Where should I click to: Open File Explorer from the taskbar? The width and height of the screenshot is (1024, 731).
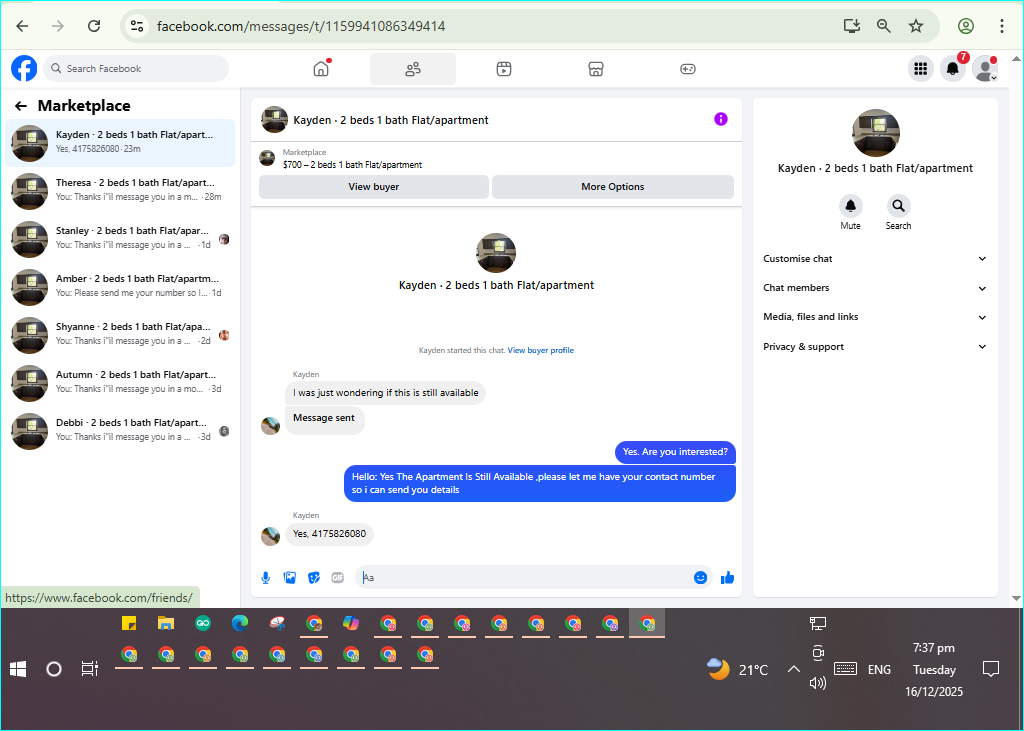click(x=166, y=623)
